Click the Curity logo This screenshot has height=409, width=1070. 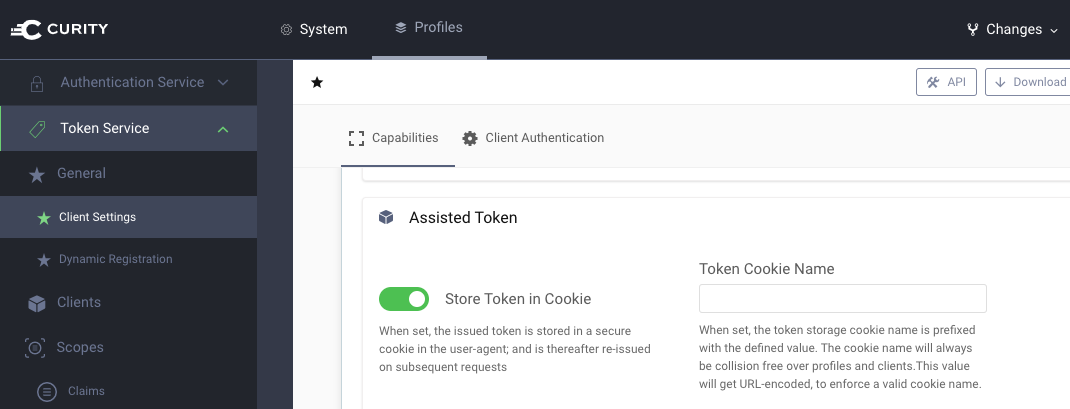[59, 29]
